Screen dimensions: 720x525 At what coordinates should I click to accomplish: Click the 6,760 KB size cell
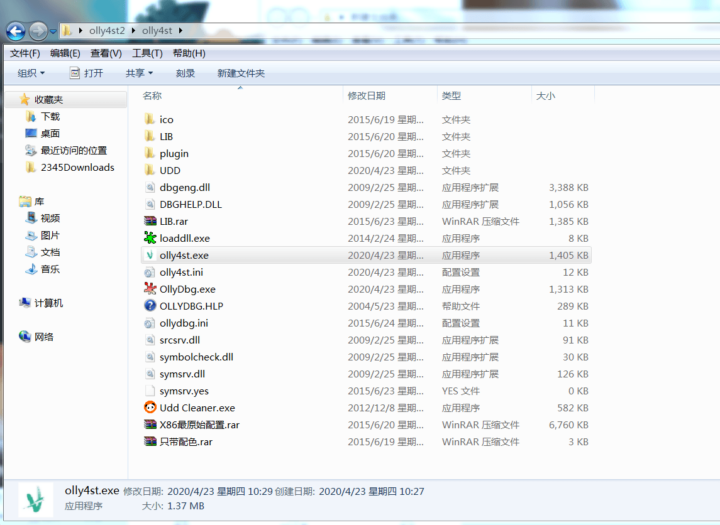(568, 425)
